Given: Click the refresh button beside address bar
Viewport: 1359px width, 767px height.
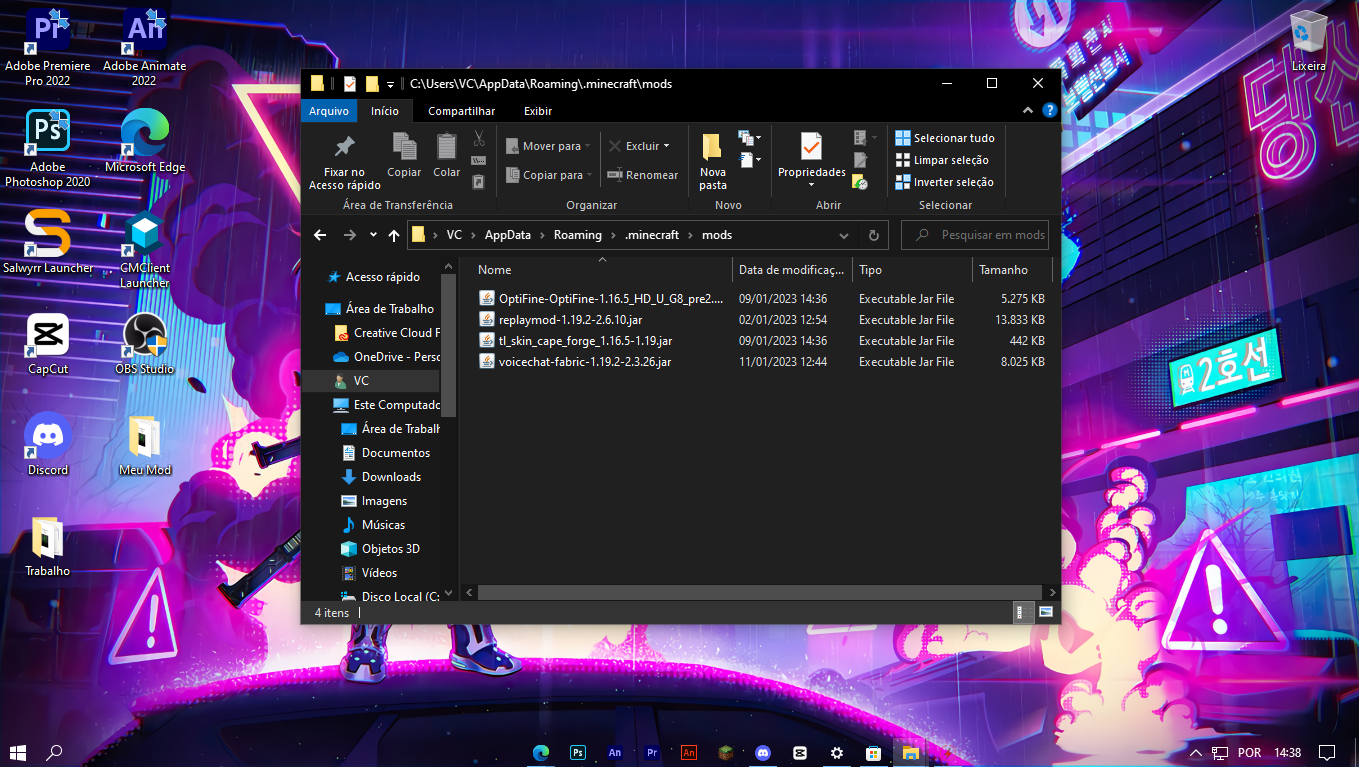Looking at the screenshot, I should (873, 236).
